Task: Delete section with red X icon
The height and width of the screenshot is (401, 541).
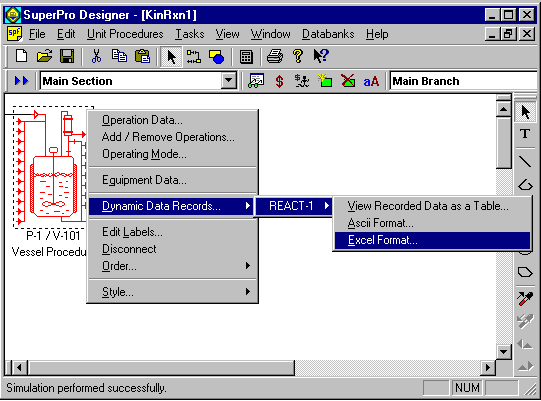Action: click(348, 81)
